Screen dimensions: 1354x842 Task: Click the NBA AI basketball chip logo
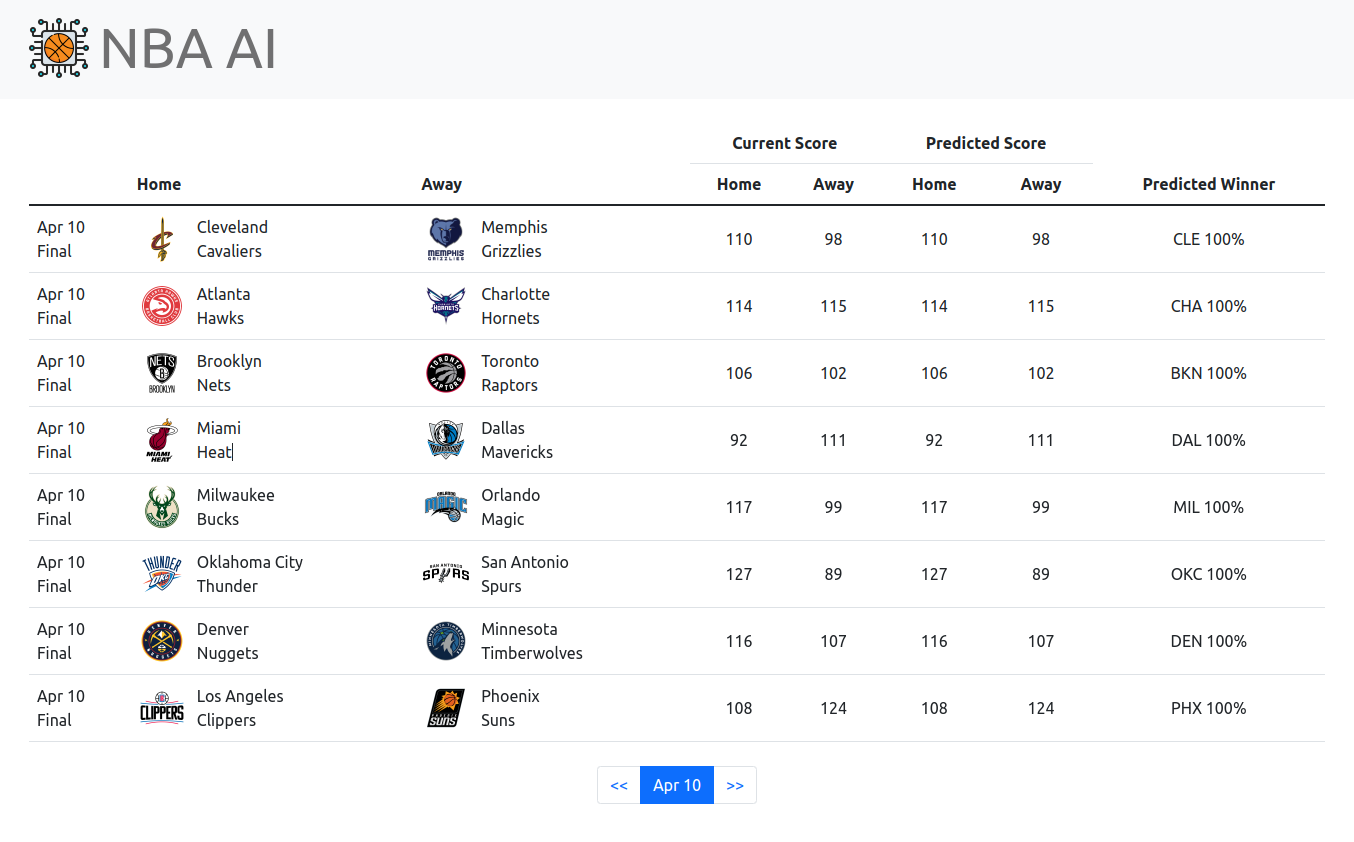coord(59,48)
